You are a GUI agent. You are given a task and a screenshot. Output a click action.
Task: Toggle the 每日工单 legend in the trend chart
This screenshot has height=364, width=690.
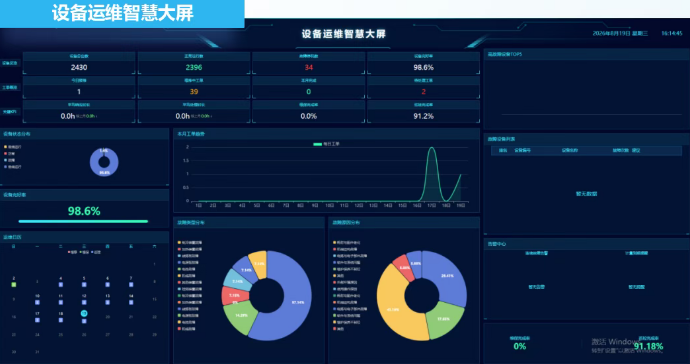click(326, 144)
